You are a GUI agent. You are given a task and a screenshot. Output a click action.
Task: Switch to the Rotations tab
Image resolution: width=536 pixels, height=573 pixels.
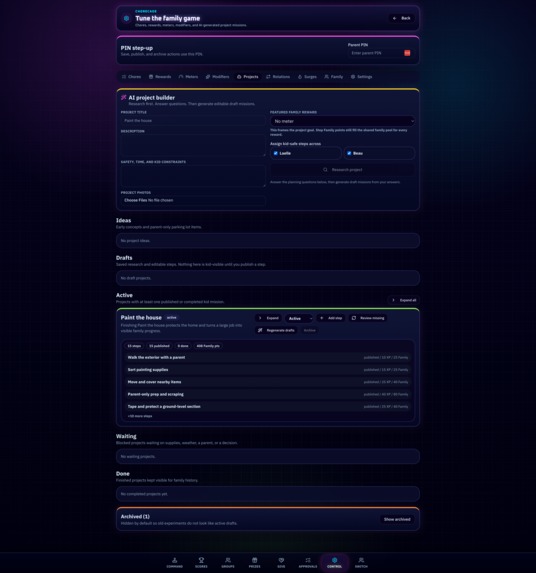click(x=278, y=77)
